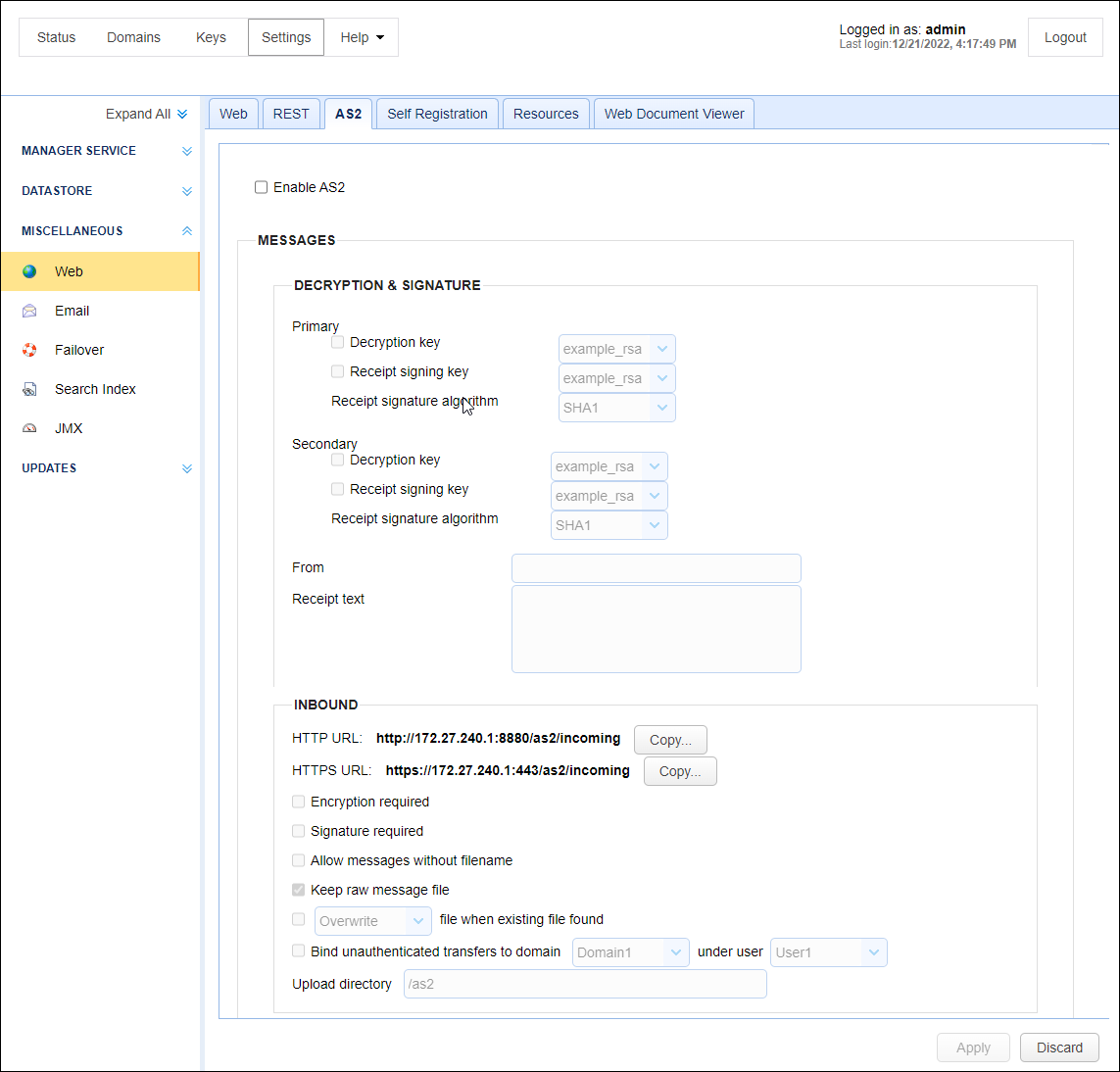The image size is (1120, 1072).
Task: Collapse the Miscellaneous section
Action: click(187, 230)
